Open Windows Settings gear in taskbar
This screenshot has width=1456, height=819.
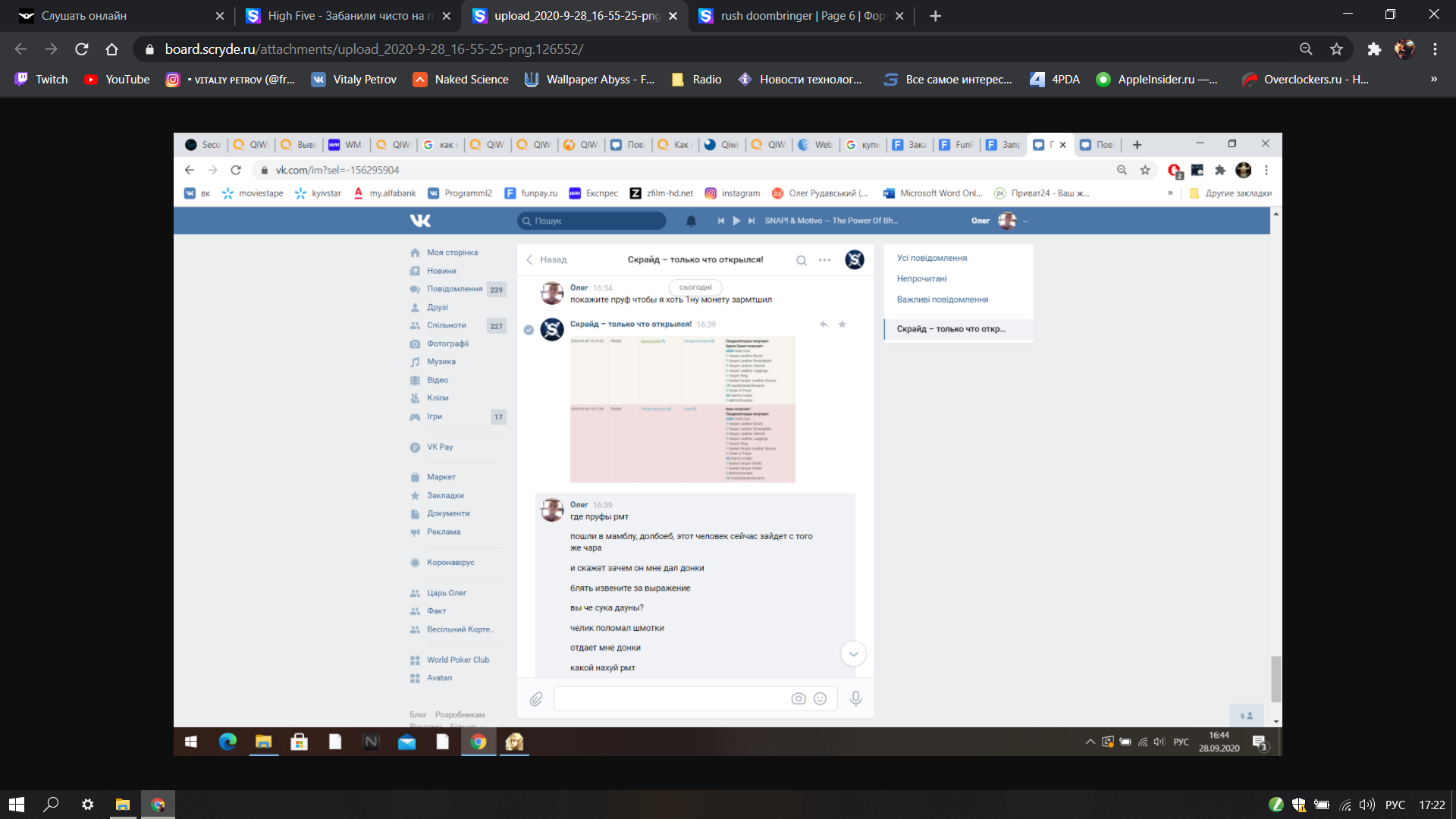click(88, 805)
